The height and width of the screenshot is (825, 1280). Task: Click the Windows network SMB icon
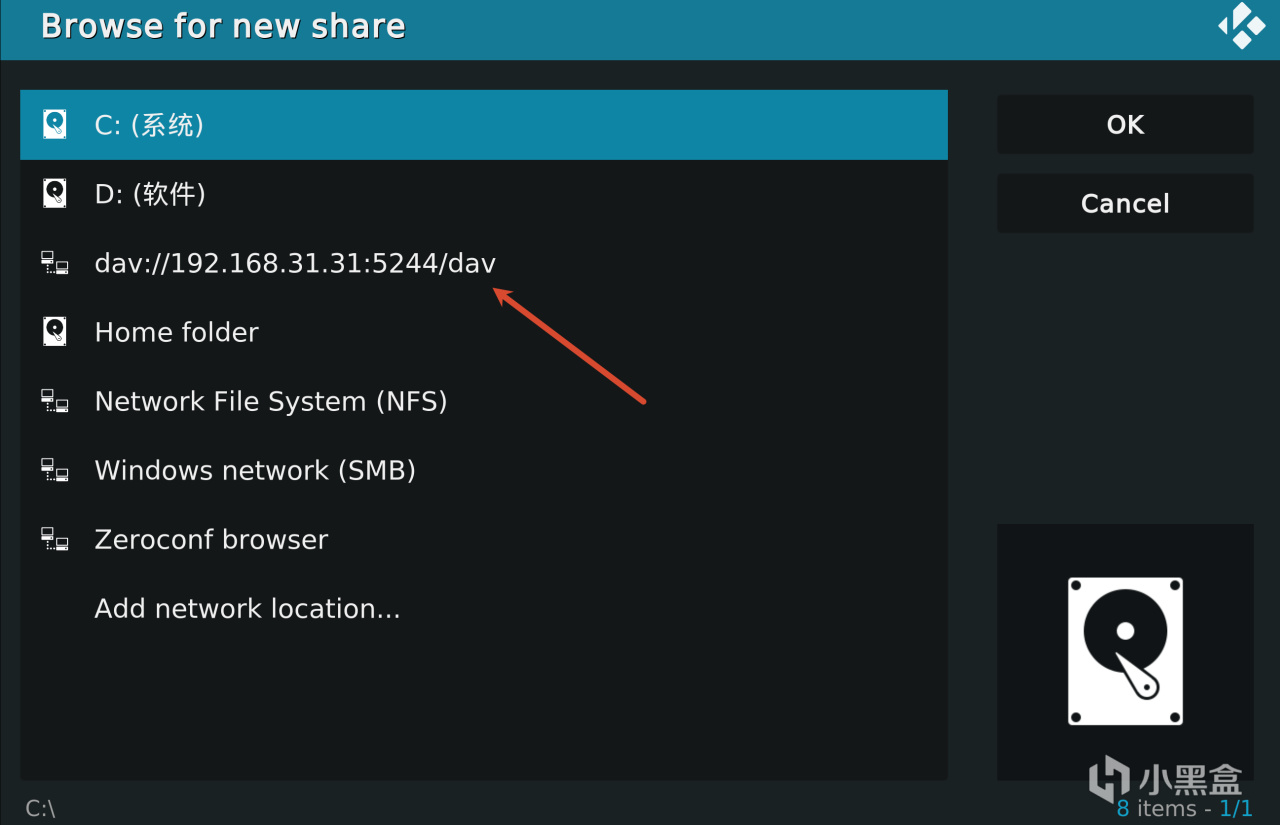pos(55,470)
